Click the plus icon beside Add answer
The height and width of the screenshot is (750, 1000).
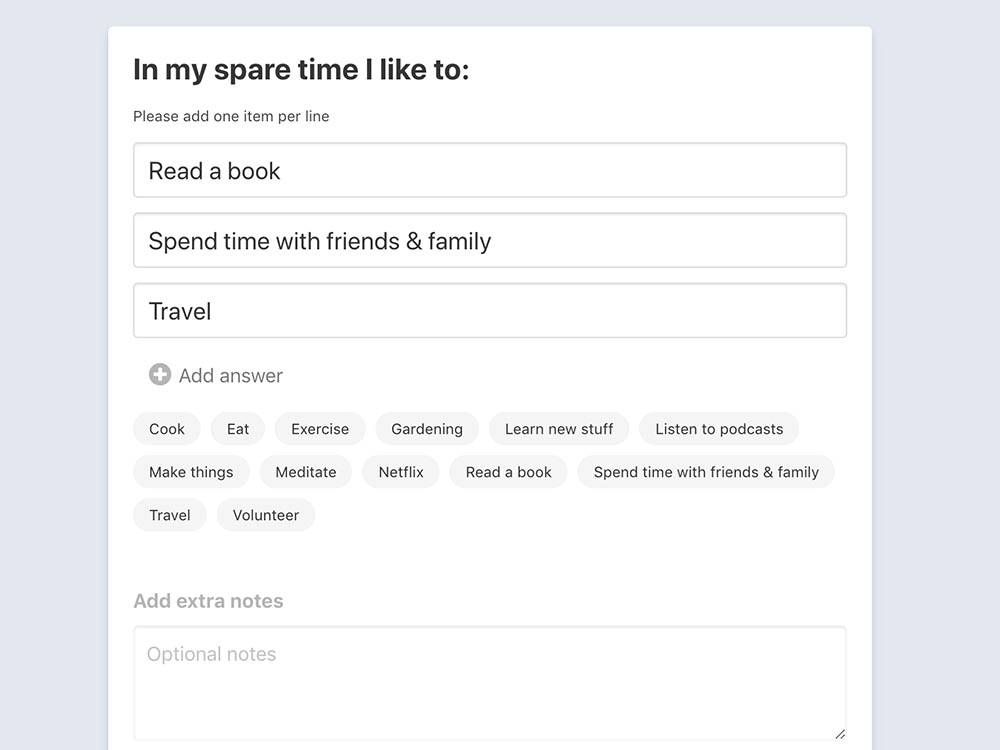click(160, 375)
